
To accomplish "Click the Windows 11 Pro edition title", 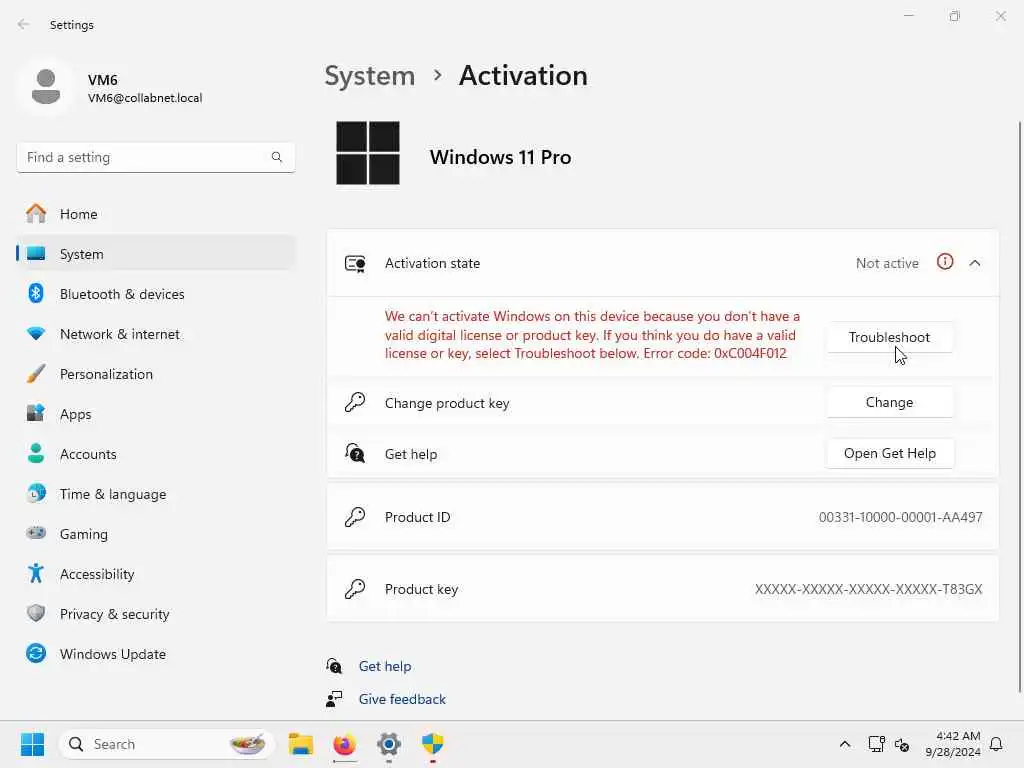I will [500, 157].
